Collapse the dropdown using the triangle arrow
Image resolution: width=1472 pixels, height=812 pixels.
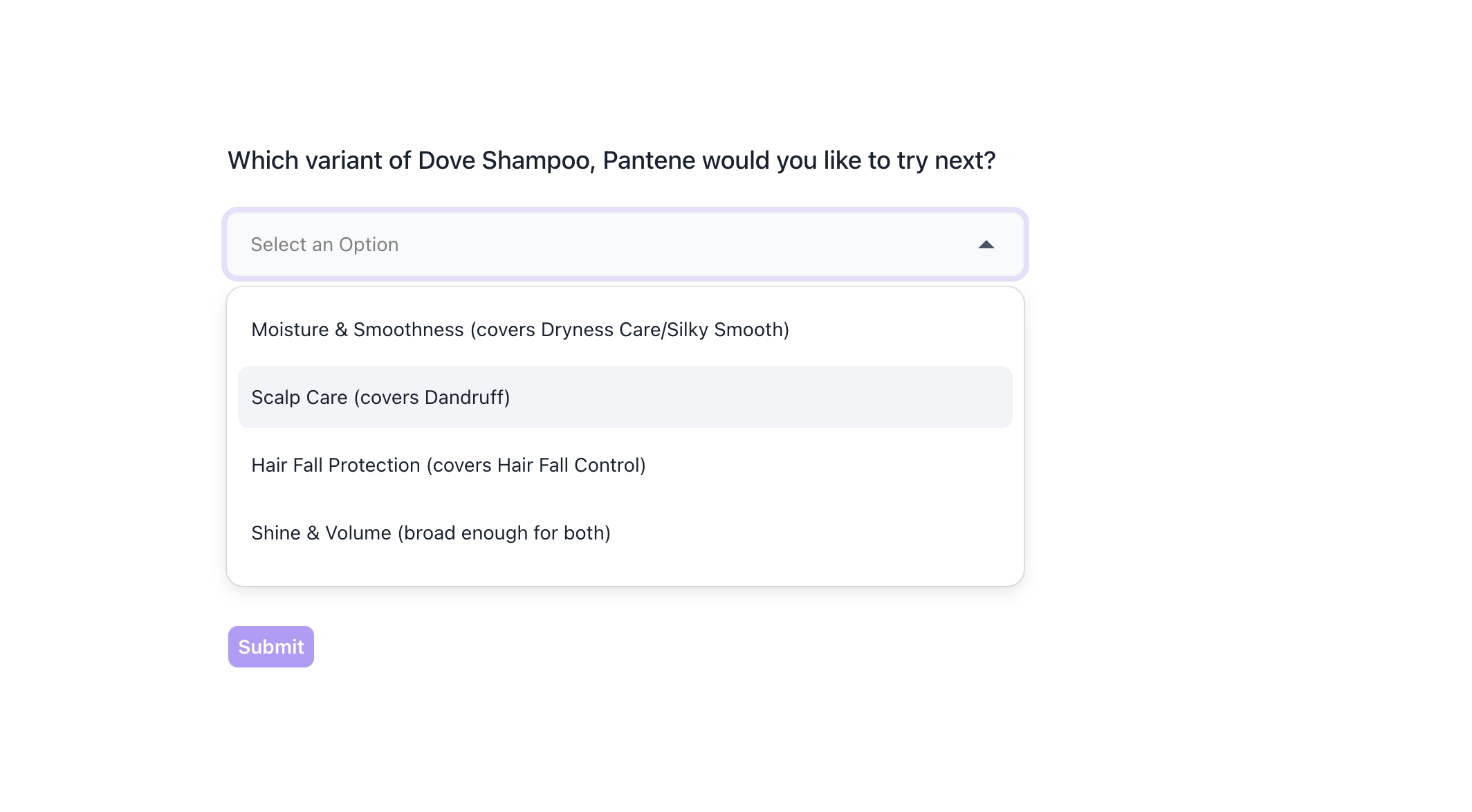tap(986, 245)
